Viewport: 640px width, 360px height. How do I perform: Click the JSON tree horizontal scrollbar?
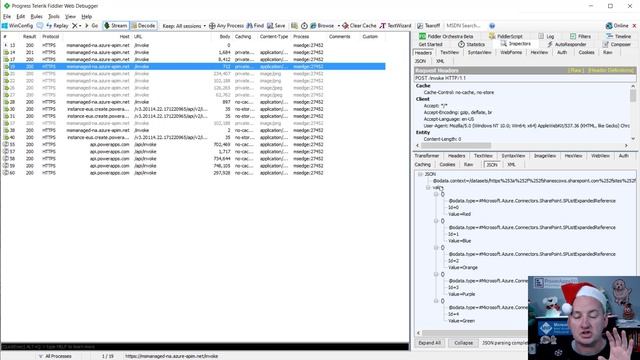click(x=471, y=333)
